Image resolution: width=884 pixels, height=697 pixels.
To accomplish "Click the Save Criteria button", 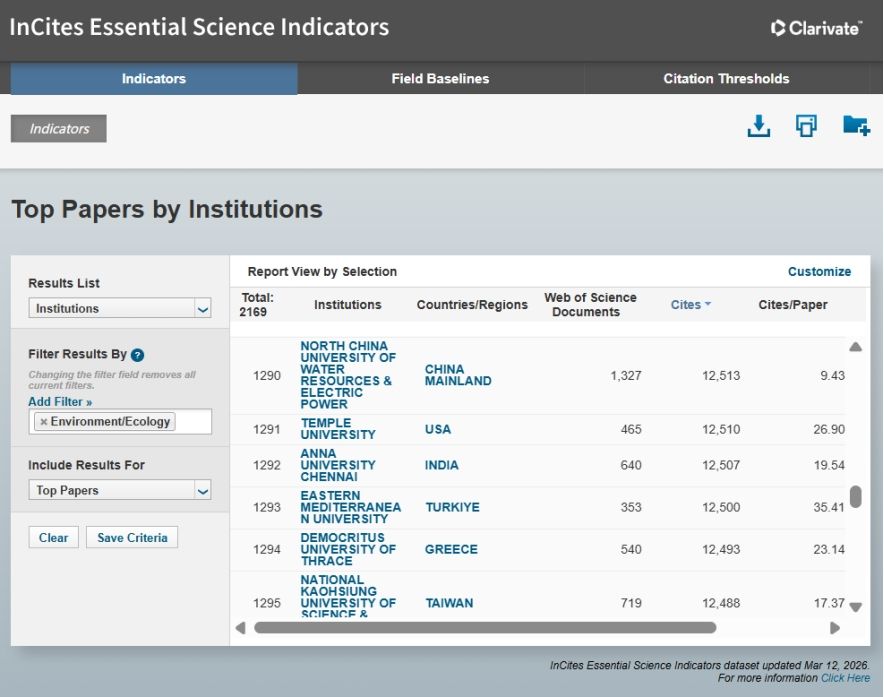I will point(131,538).
